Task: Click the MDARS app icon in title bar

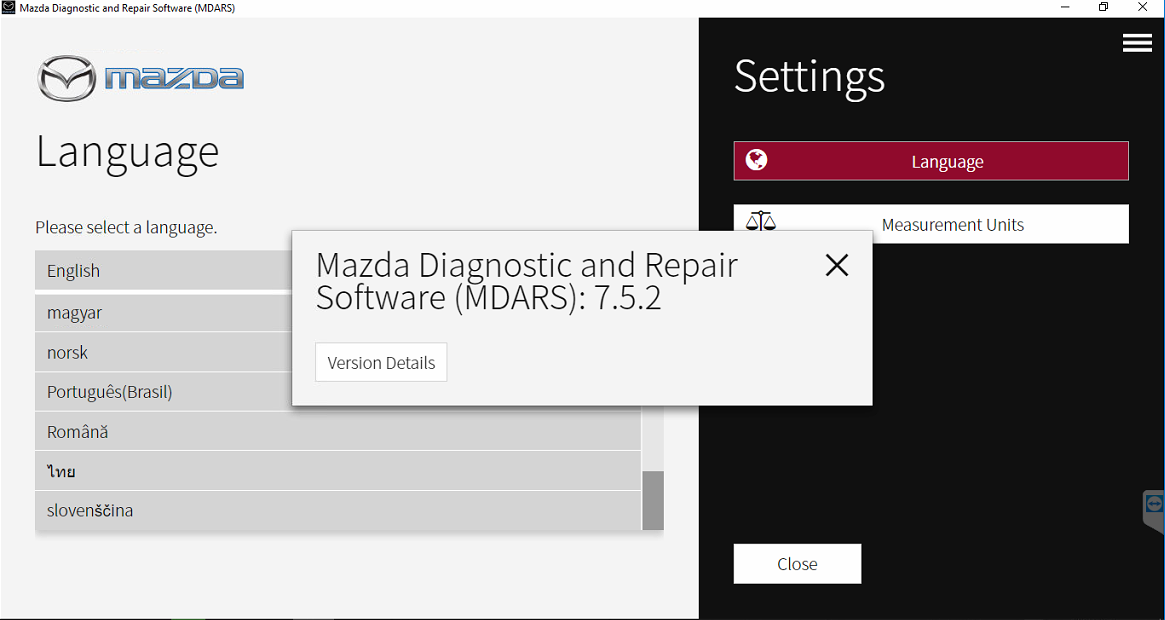Action: 9,8
